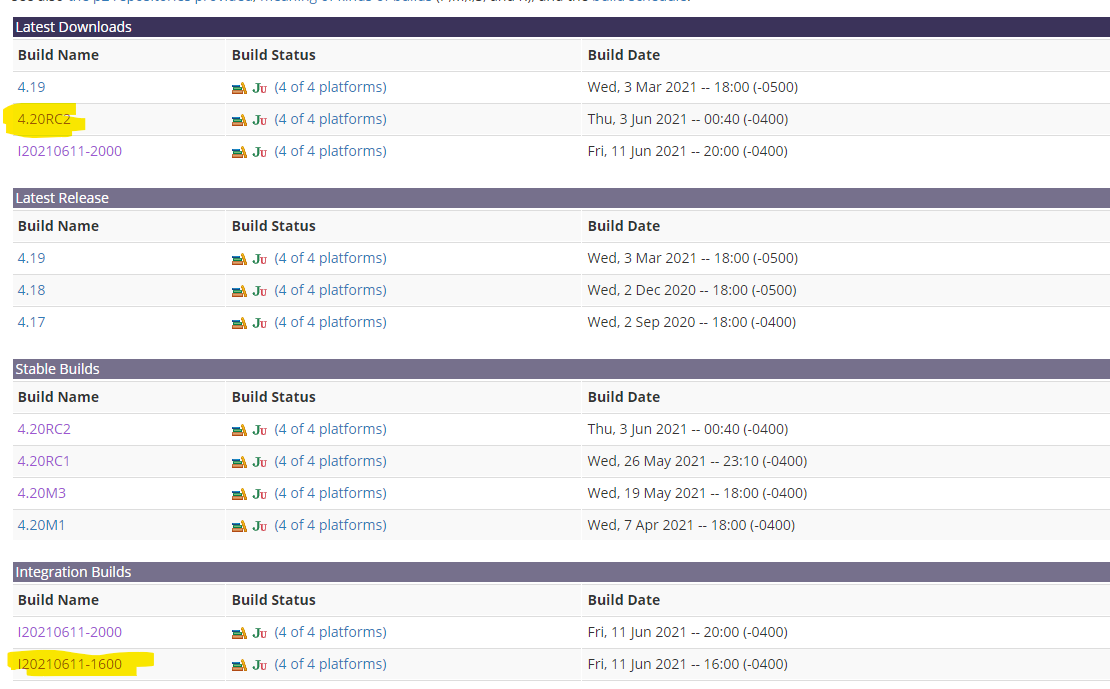Click the JUnit icon in the 4.20M3 row

pyautogui.click(x=260, y=494)
